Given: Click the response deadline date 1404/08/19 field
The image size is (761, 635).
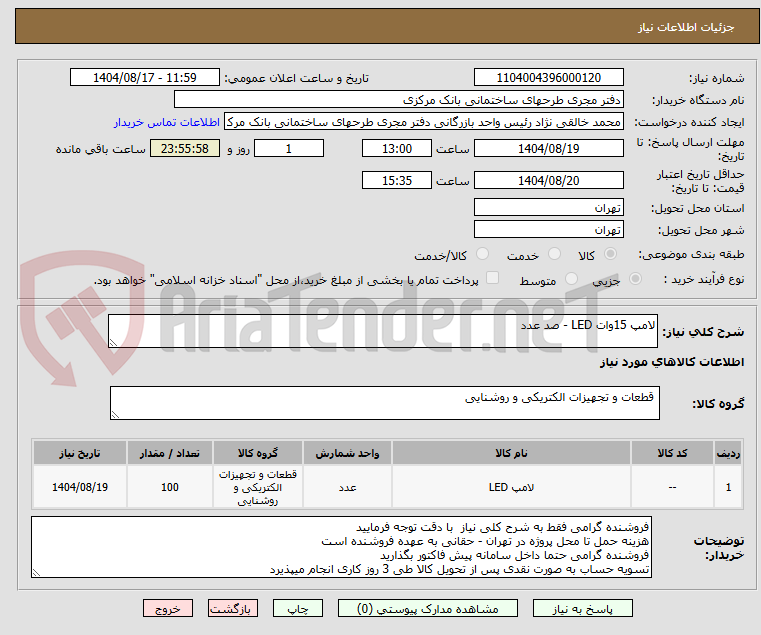Looking at the screenshot, I should [x=548, y=149].
